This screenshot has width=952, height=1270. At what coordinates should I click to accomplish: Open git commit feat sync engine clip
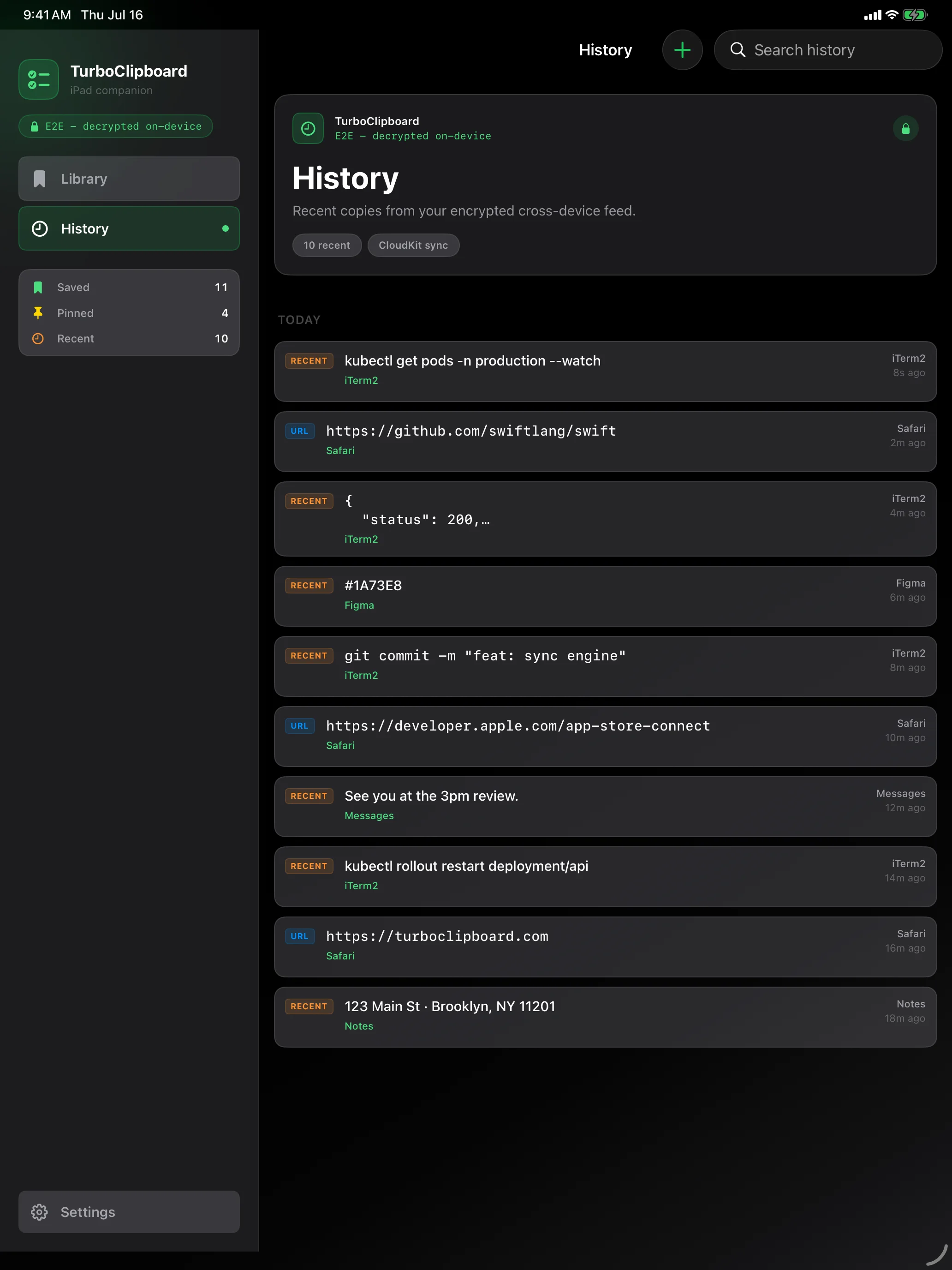click(606, 666)
